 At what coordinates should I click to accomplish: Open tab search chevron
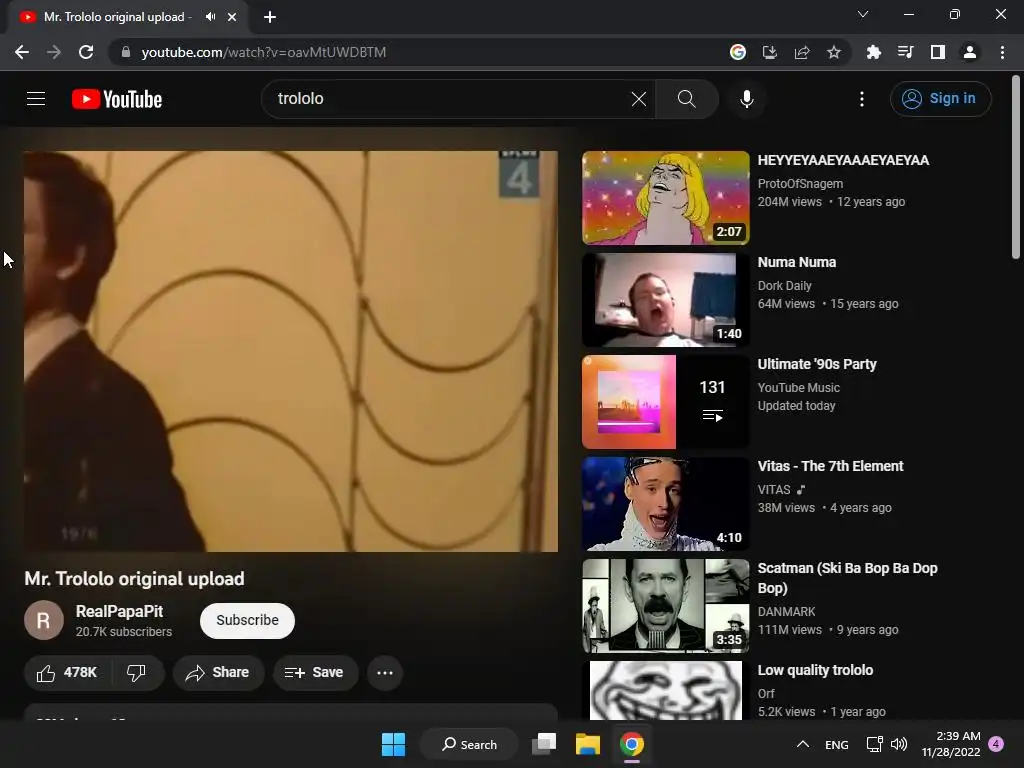pos(862,14)
